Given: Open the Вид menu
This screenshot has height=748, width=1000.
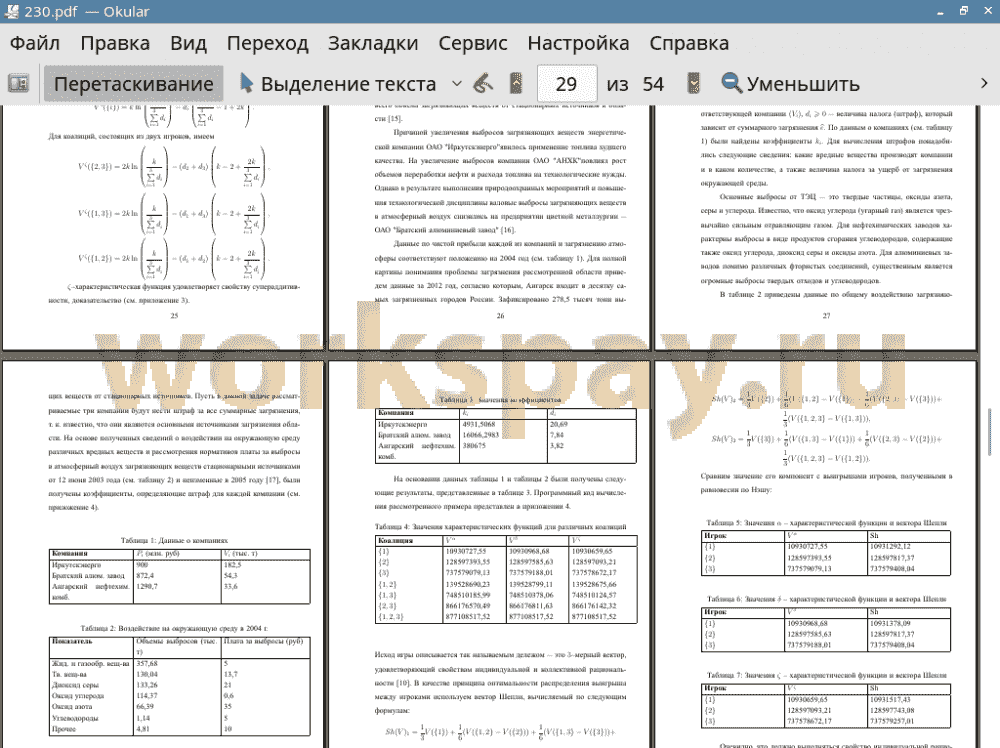Looking at the screenshot, I should pyautogui.click(x=188, y=43).
